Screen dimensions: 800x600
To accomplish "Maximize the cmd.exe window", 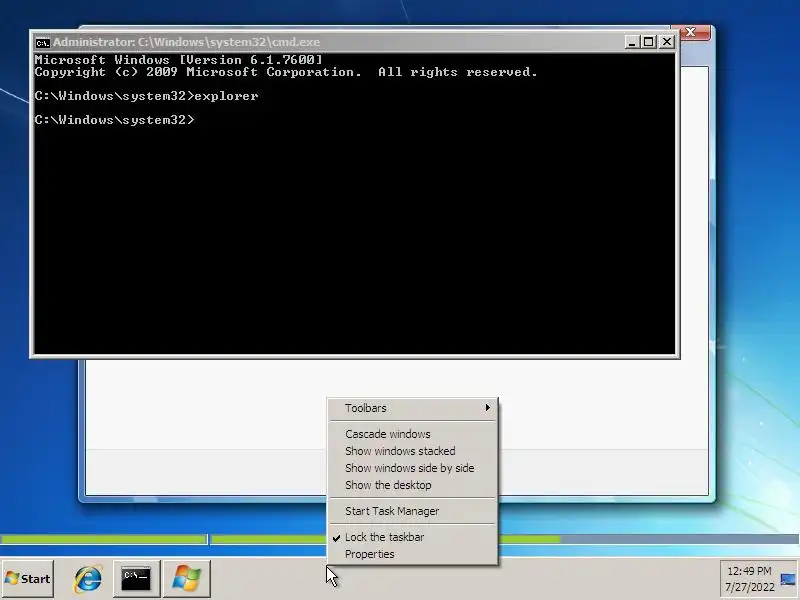I will coord(649,42).
